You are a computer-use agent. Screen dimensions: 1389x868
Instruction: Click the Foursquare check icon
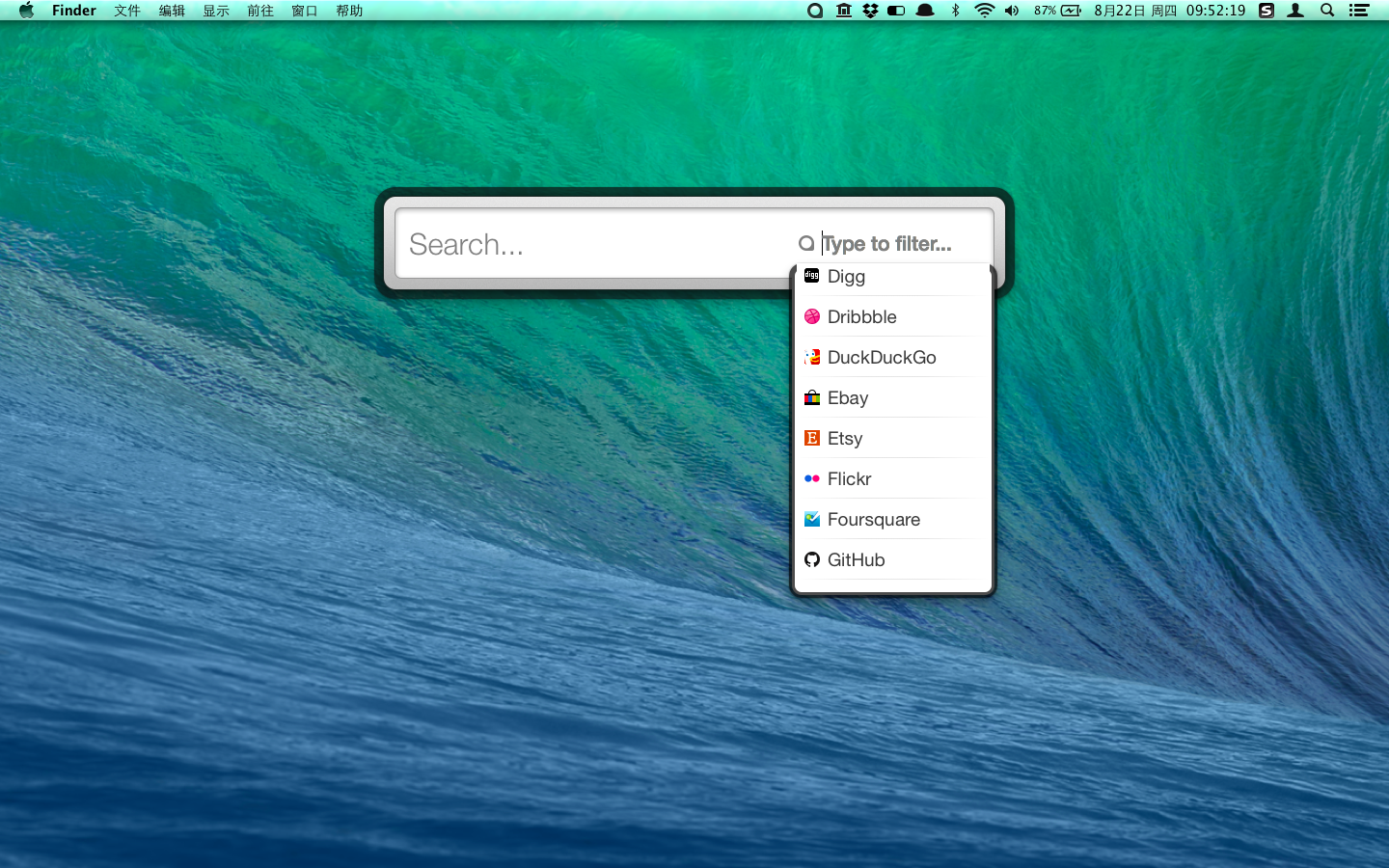812,519
